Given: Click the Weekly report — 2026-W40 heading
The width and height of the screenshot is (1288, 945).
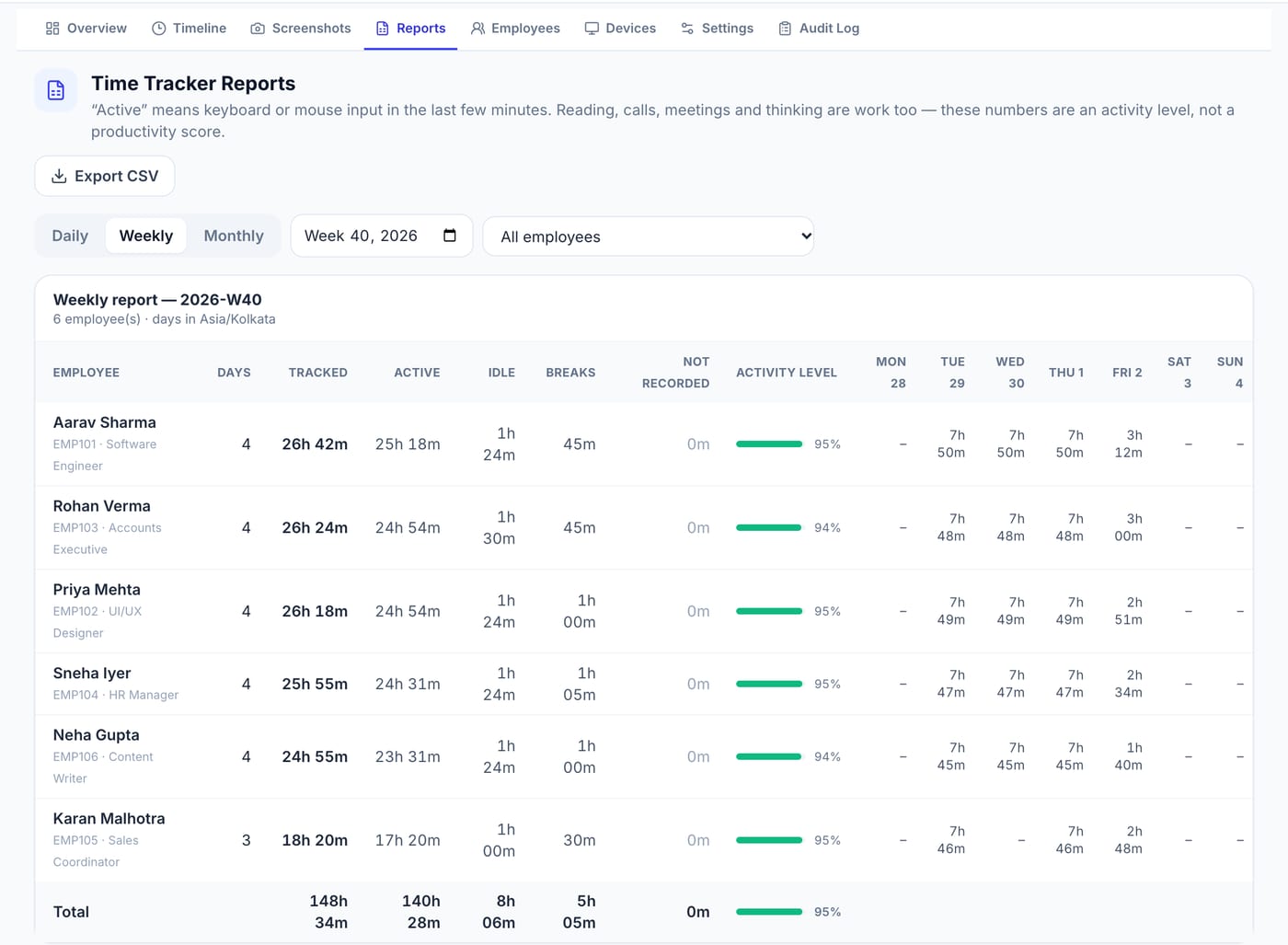Looking at the screenshot, I should [x=157, y=300].
